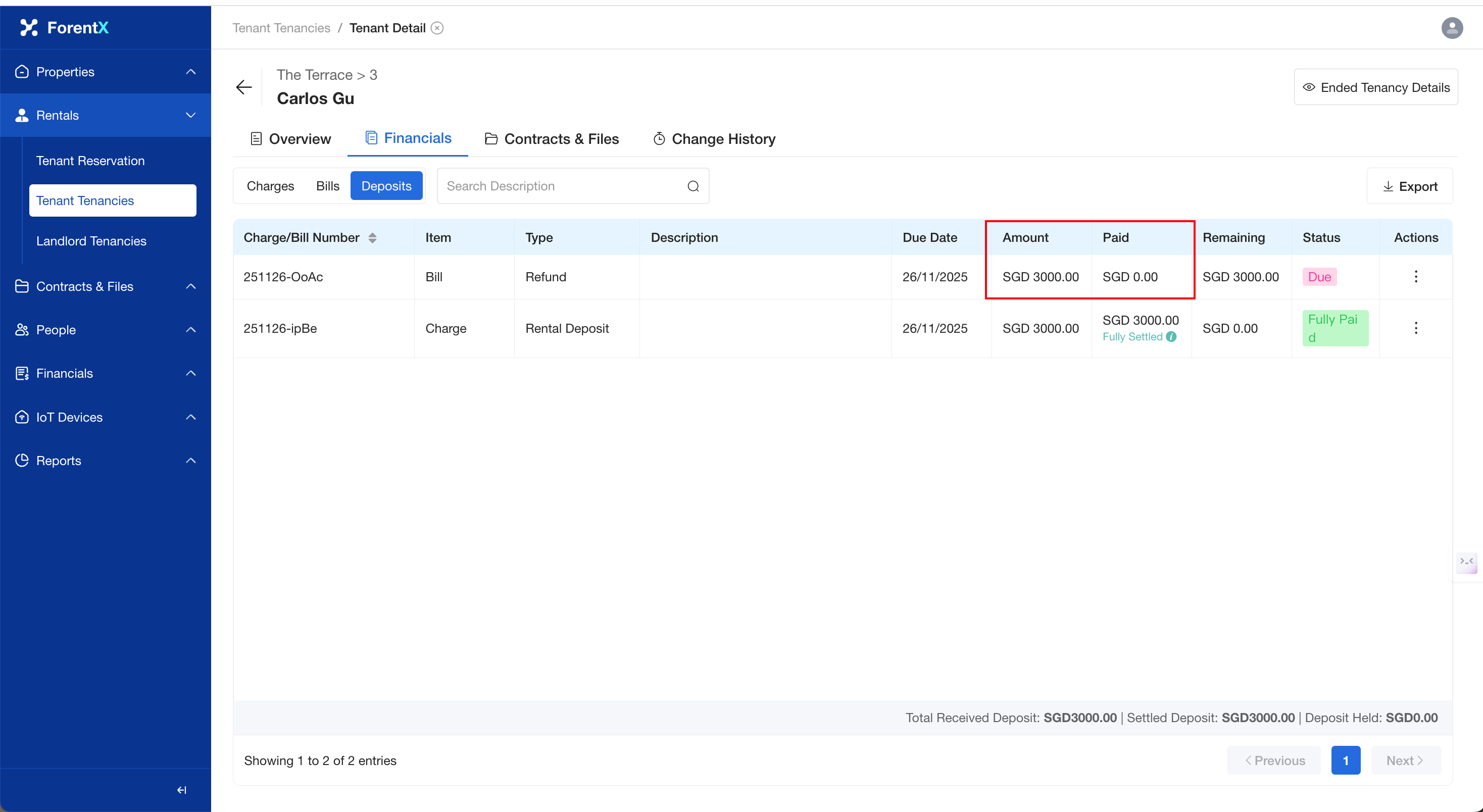Switch to the Overview tab
The image size is (1483, 812).
(x=291, y=139)
